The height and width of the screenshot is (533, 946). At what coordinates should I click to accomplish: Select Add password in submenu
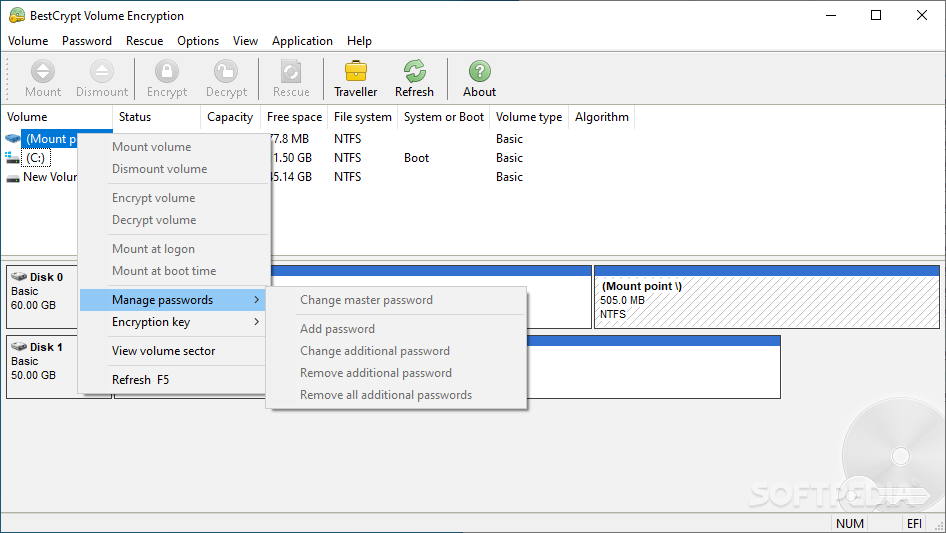(x=396, y=329)
